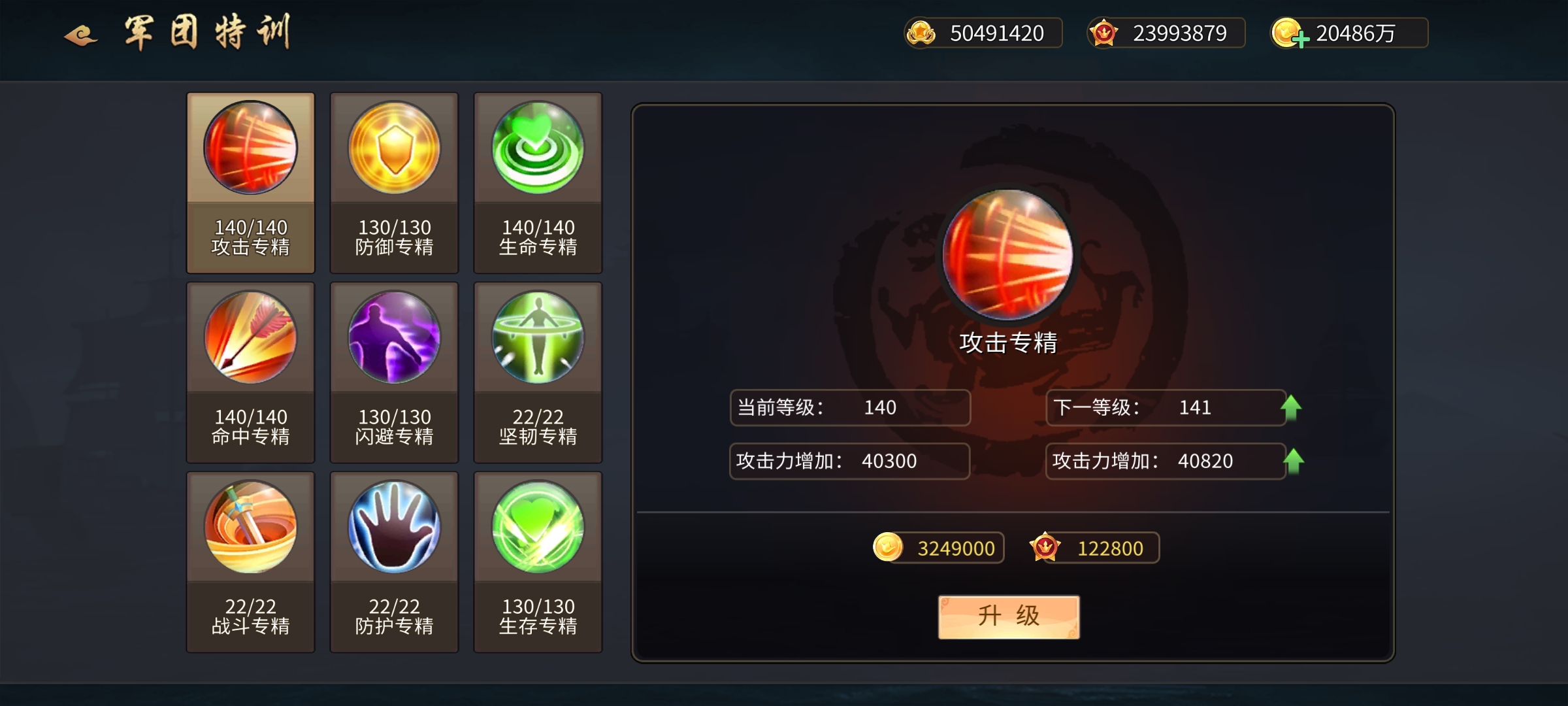Tap the 3249000 gold cost field
The height and width of the screenshot is (706, 1568).
coord(938,548)
